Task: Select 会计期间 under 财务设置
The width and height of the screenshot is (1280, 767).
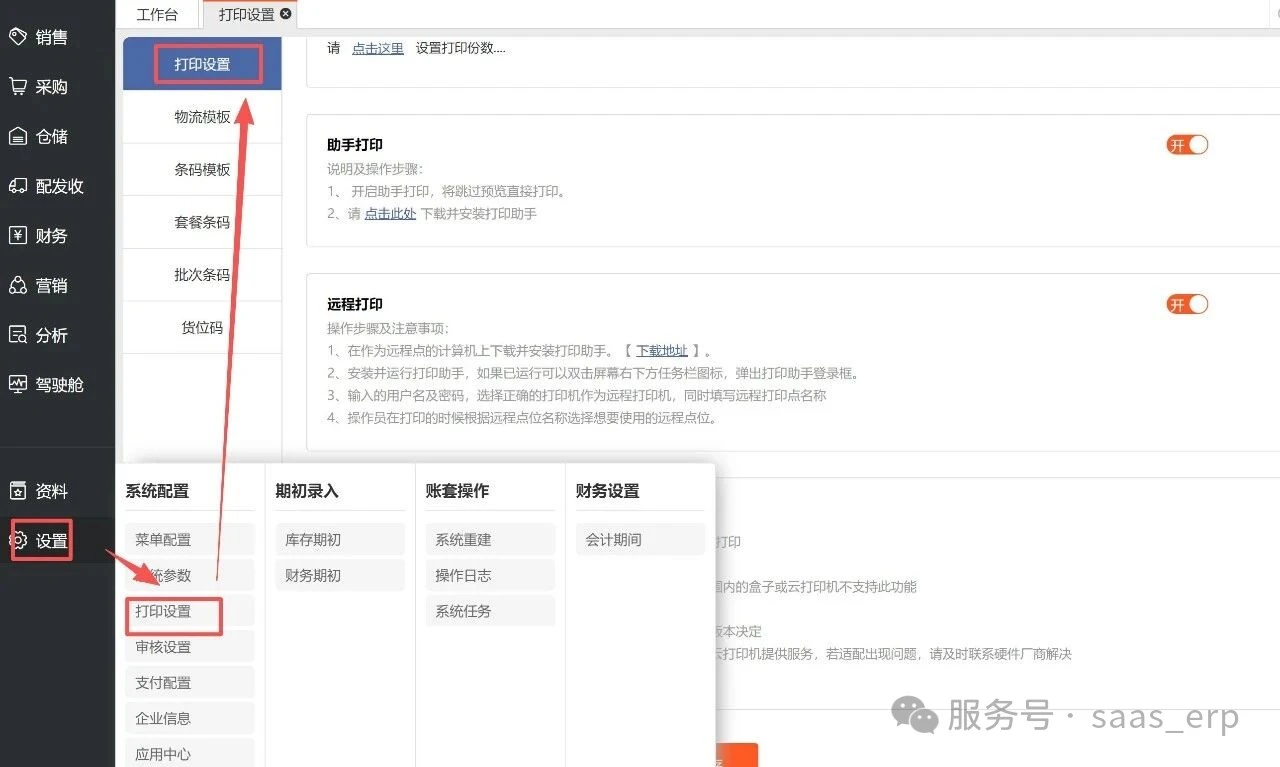Action: (639, 539)
